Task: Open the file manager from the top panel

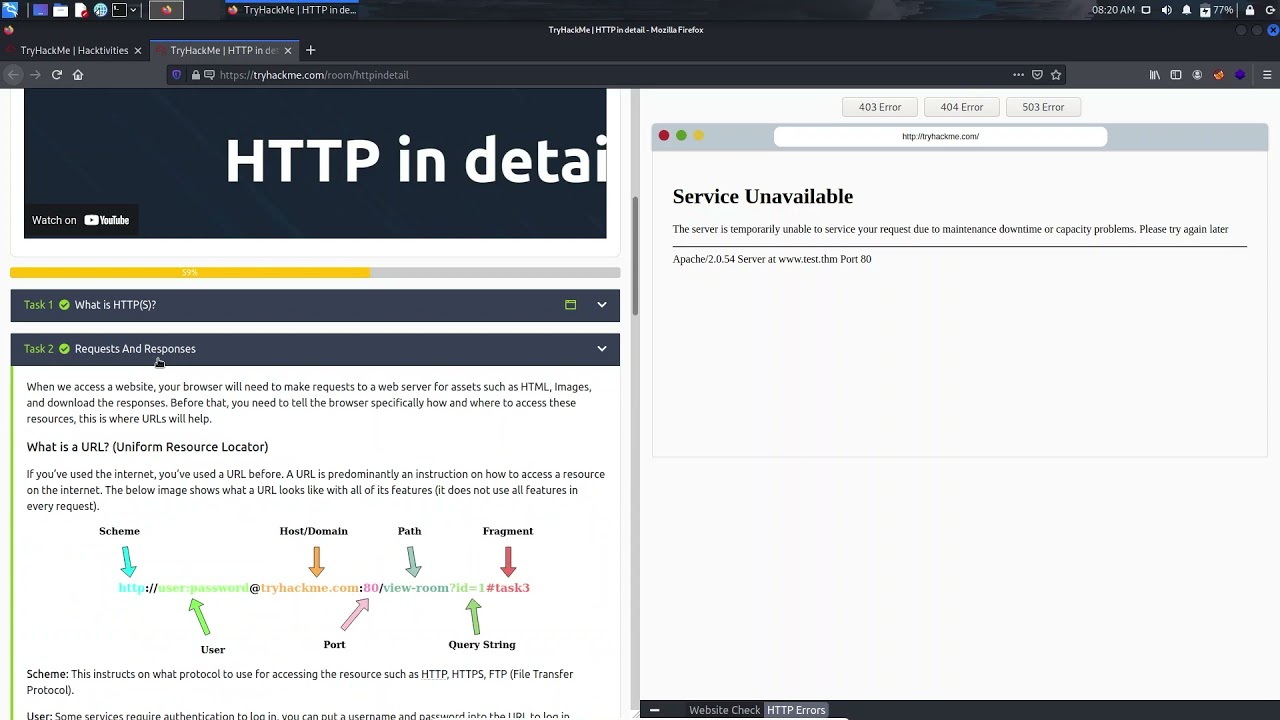Action: tap(60, 10)
